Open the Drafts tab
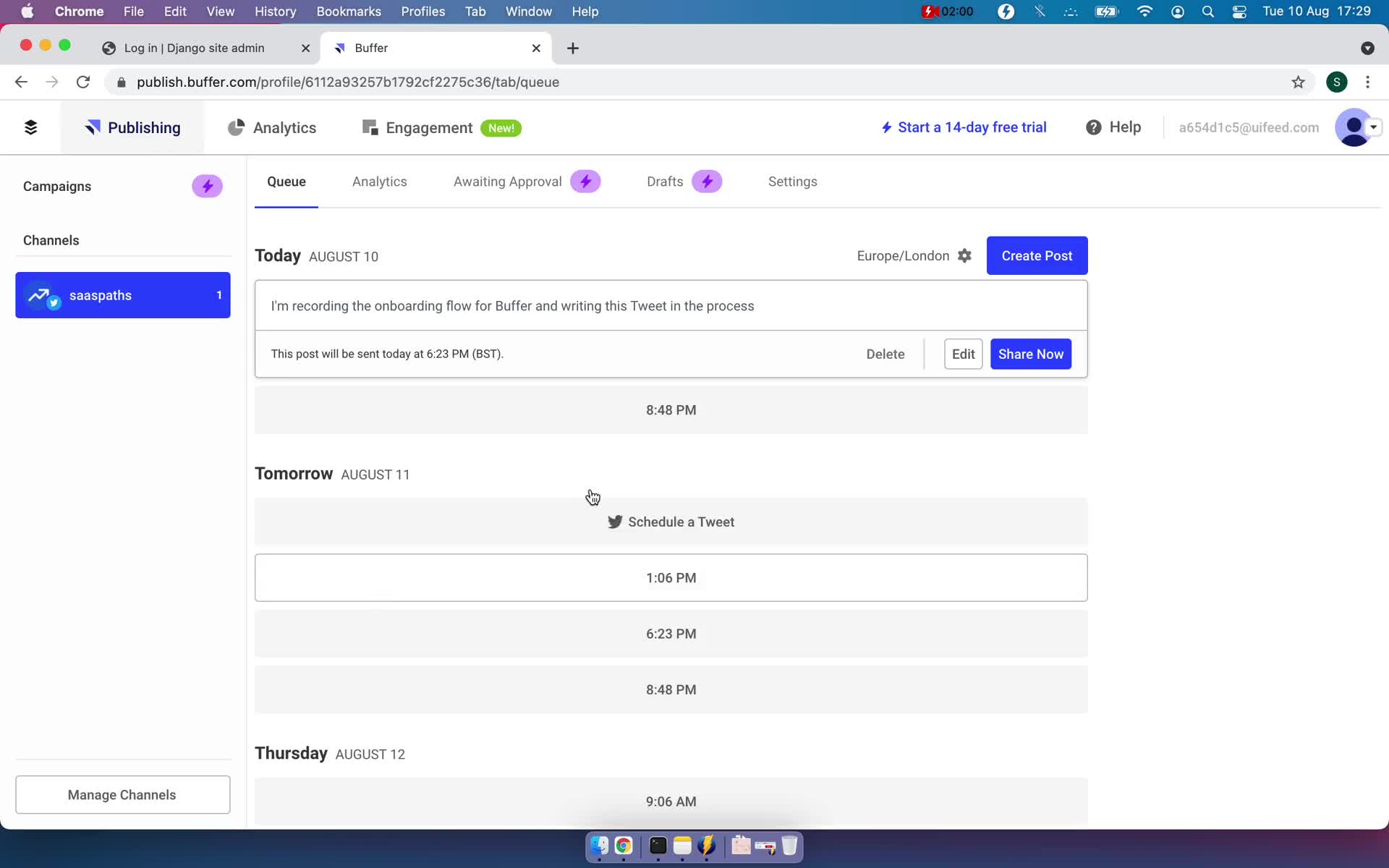The image size is (1389, 868). coord(665,182)
